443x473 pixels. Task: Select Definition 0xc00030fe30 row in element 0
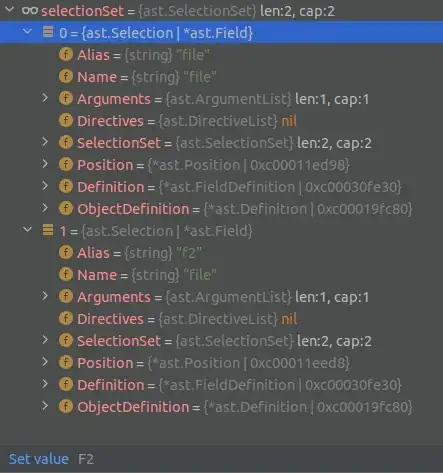point(221,186)
